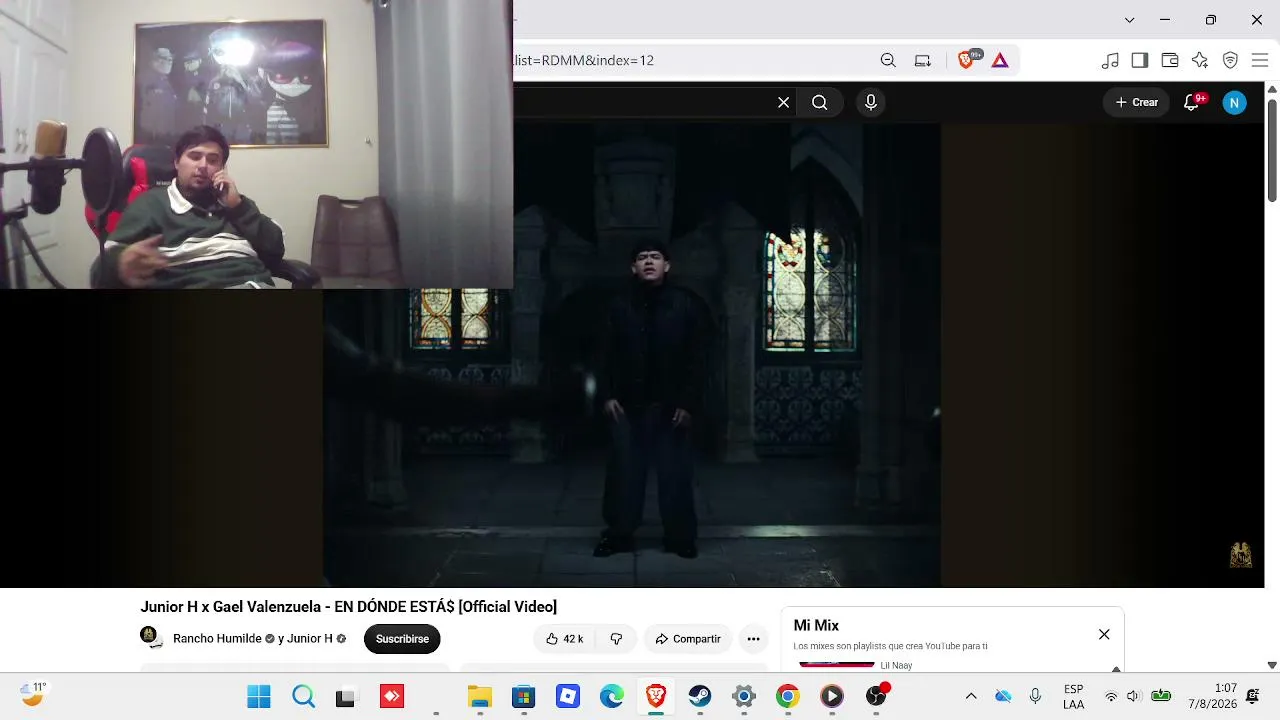Open the clock showing 1:07 7/8/2026
The width and height of the screenshot is (1280, 720).
tap(1212, 696)
